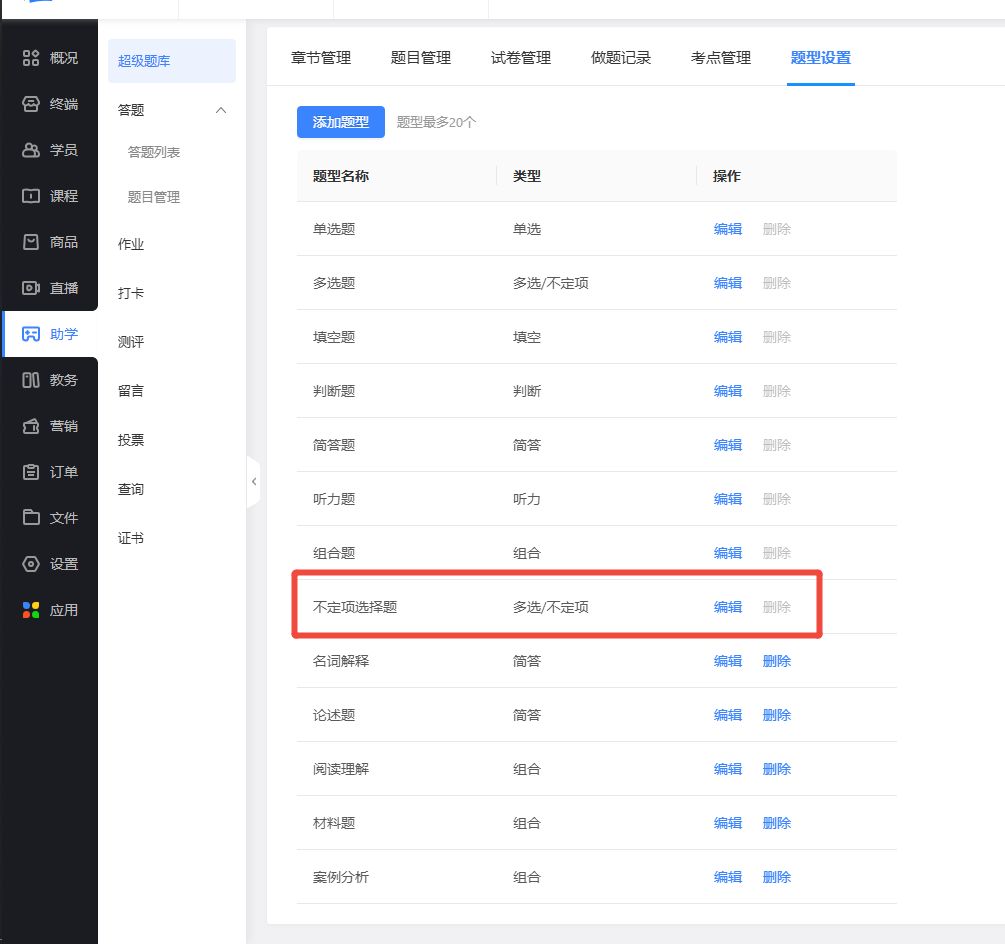
Task: Select the 营销 marketing icon
Action: tap(31, 426)
